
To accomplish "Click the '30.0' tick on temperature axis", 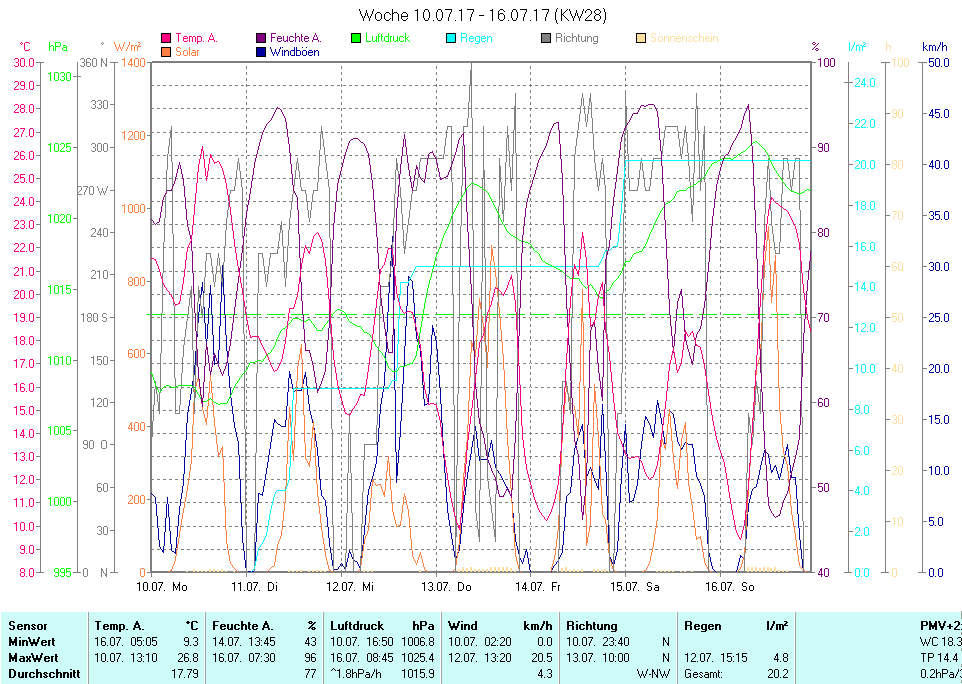I will pyautogui.click(x=24, y=63).
